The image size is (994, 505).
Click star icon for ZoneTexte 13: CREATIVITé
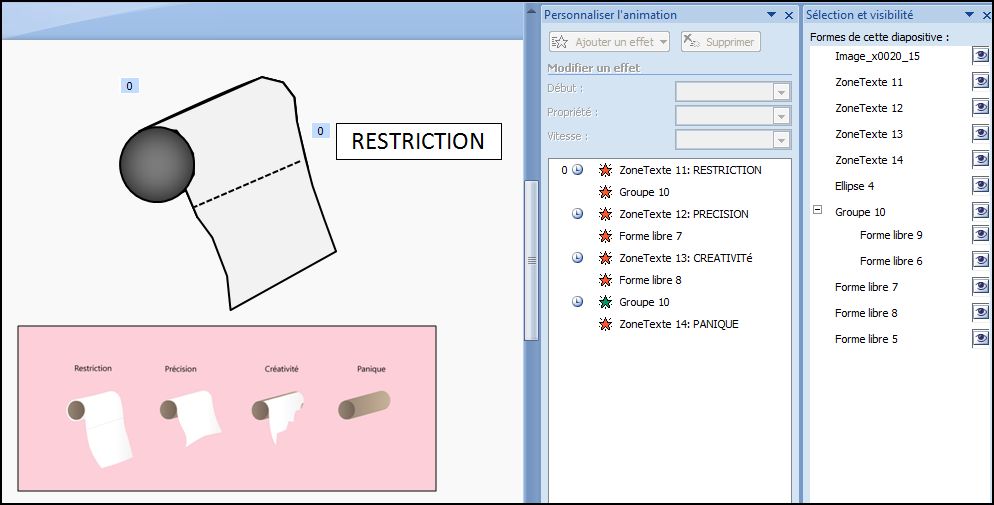pyautogui.click(x=605, y=258)
